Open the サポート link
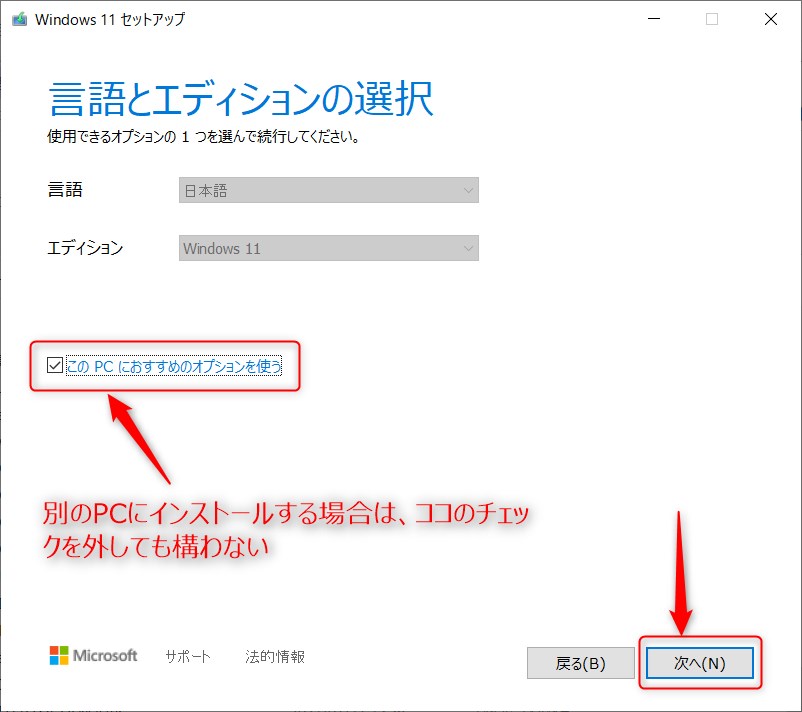 coord(188,656)
